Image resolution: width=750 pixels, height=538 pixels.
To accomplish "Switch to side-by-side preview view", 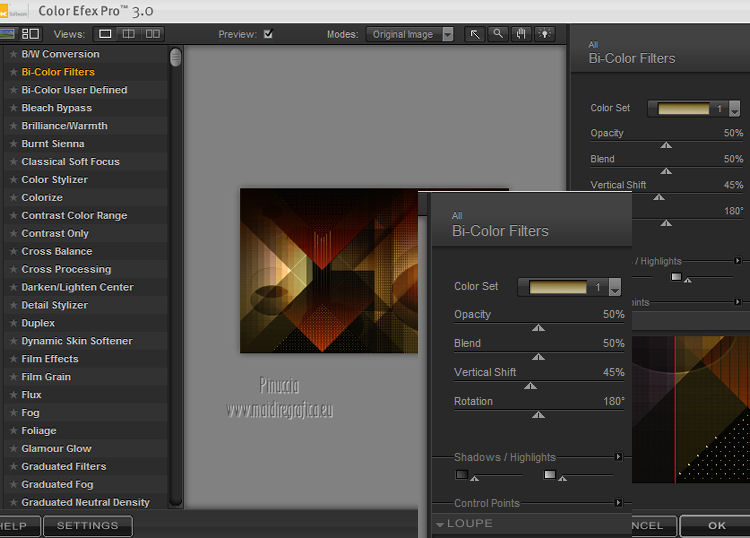I will tap(152, 34).
